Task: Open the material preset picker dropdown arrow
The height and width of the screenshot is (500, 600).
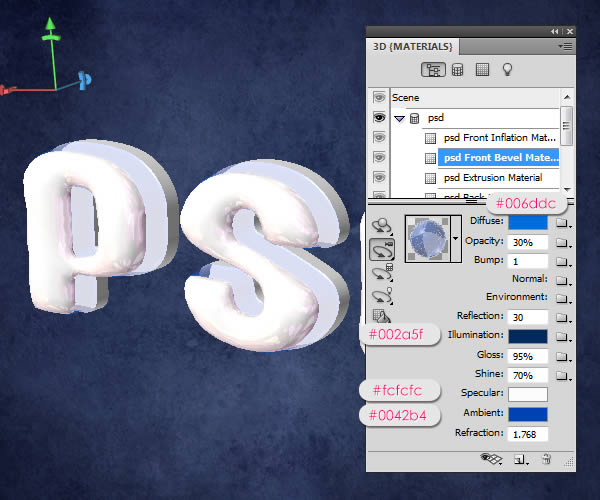Action: [457, 239]
